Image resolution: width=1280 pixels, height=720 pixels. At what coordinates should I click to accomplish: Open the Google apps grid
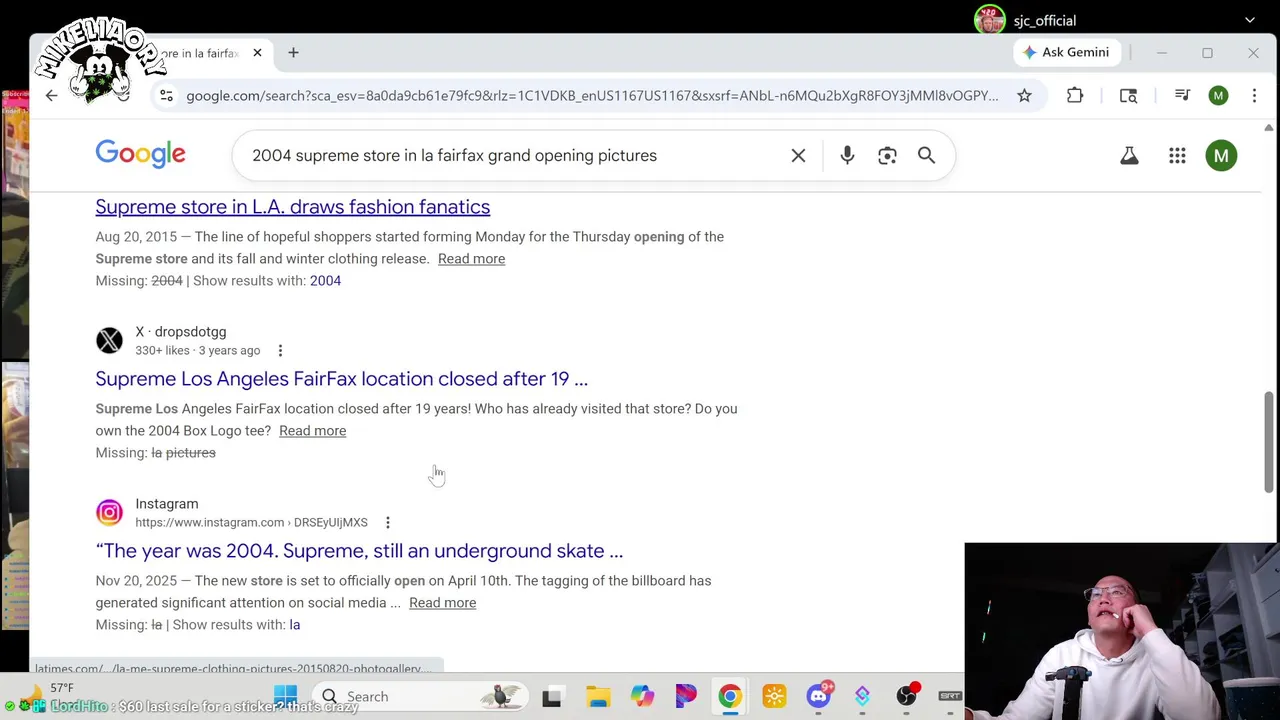pyautogui.click(x=1177, y=155)
